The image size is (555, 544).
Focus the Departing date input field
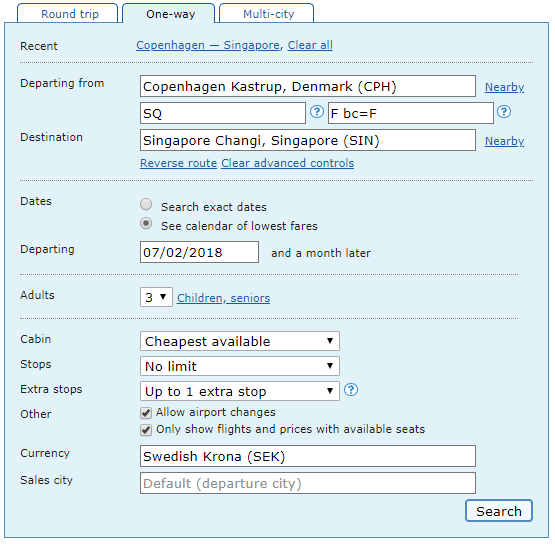pyautogui.click(x=199, y=252)
